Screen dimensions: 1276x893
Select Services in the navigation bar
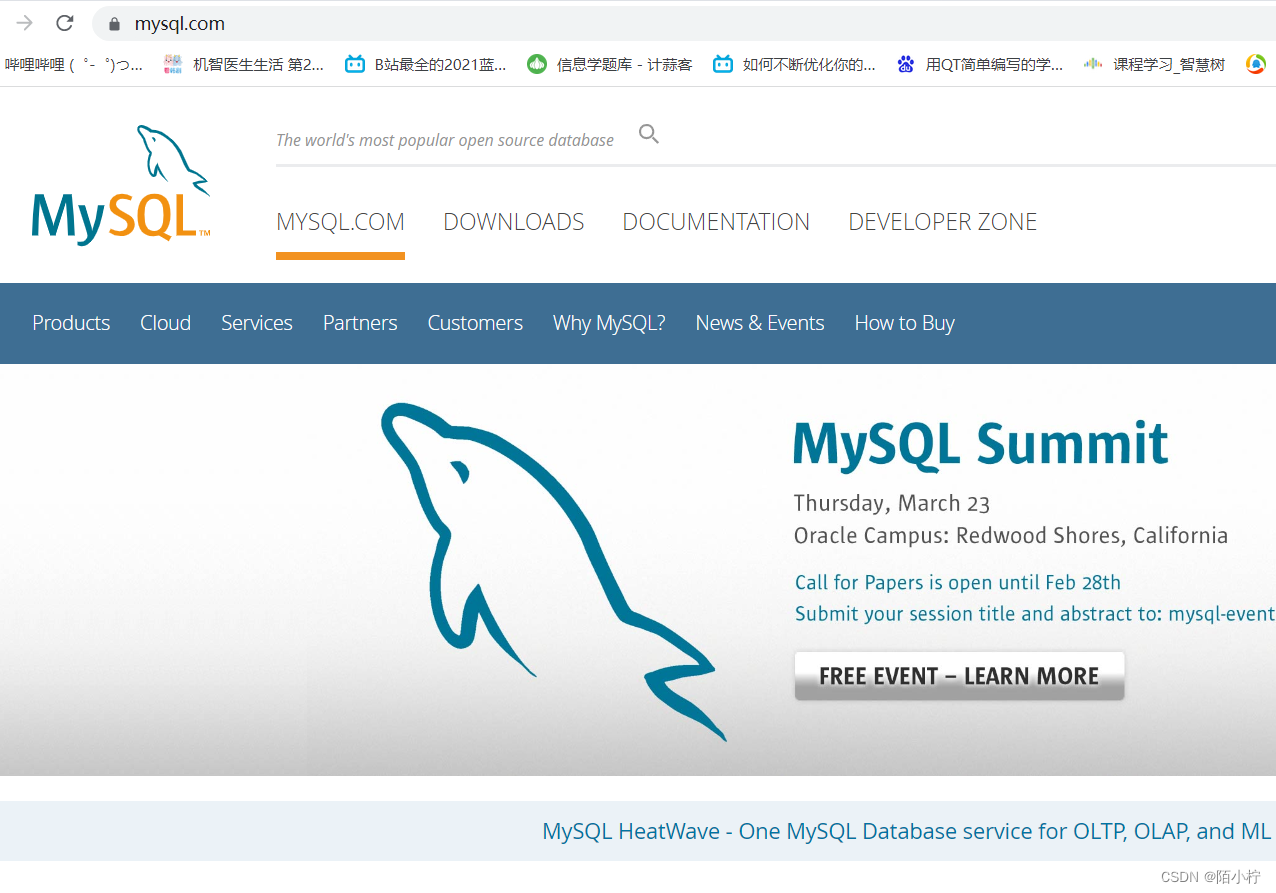coord(257,323)
